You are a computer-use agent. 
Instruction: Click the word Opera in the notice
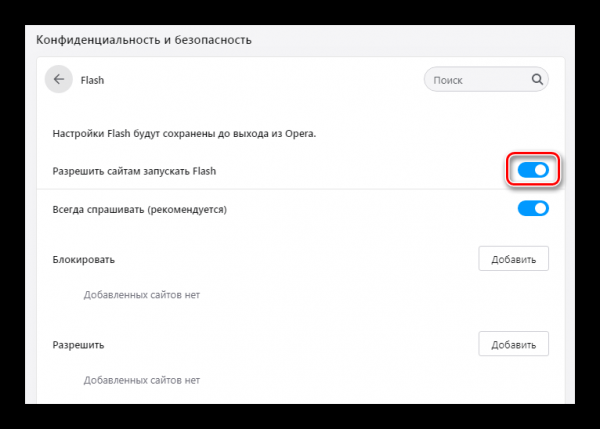(x=300, y=134)
